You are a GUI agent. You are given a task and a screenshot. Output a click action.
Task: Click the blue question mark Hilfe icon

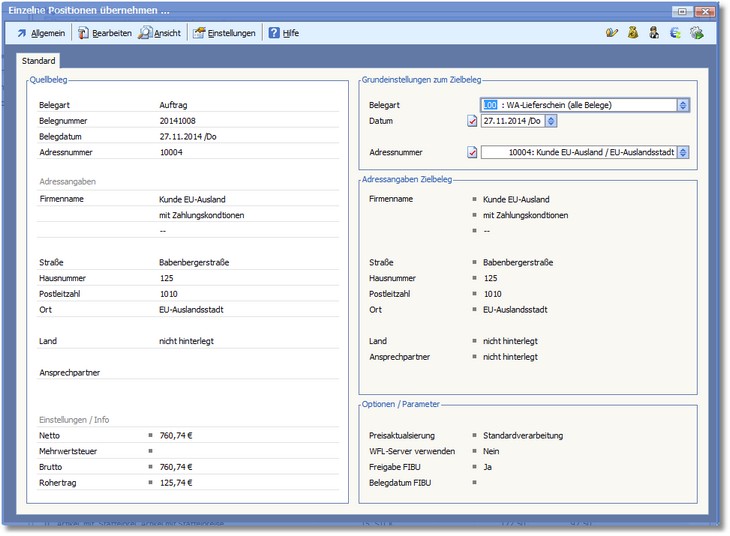(x=274, y=33)
